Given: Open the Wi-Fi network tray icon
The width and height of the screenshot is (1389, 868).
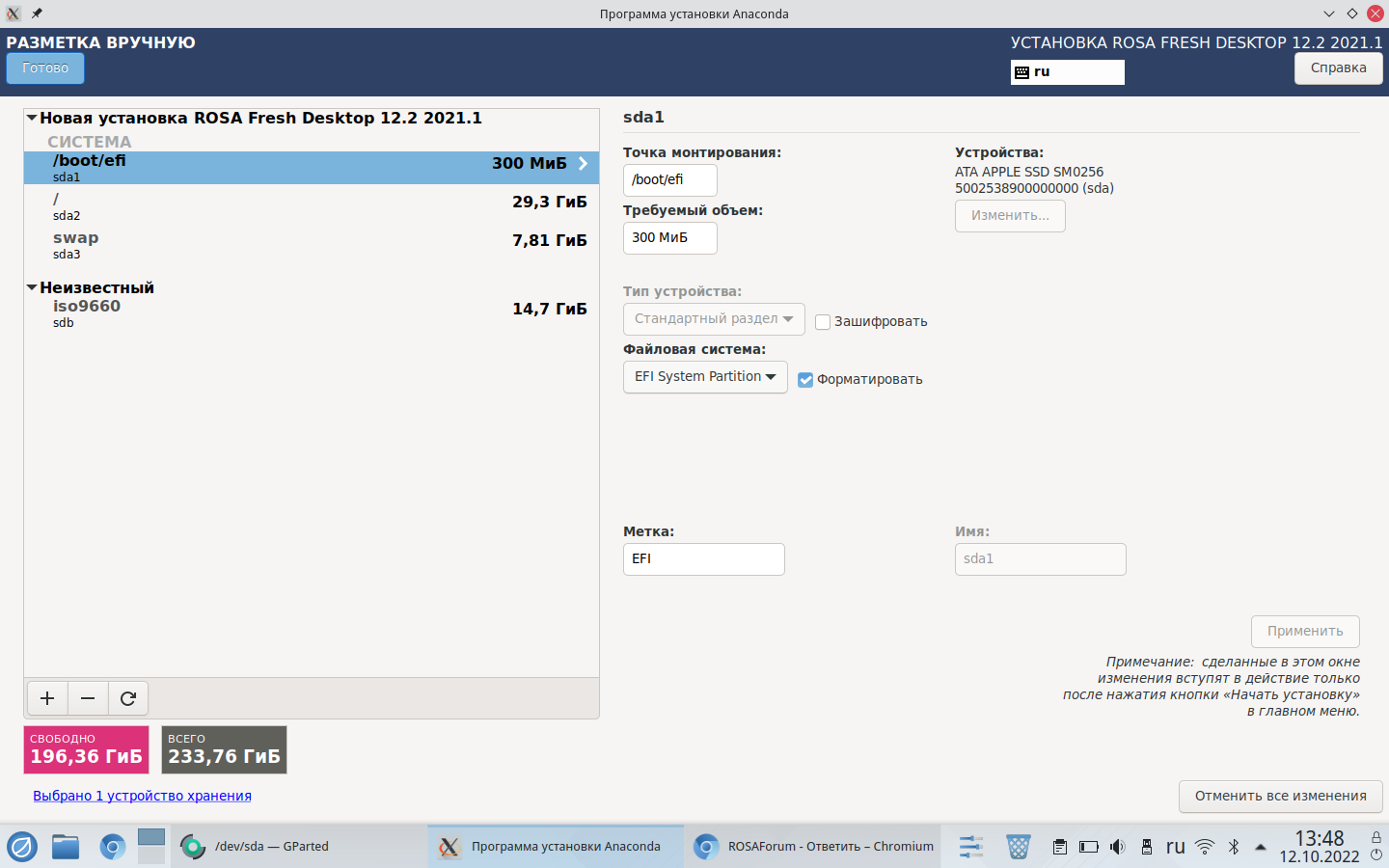Looking at the screenshot, I should tap(1205, 847).
